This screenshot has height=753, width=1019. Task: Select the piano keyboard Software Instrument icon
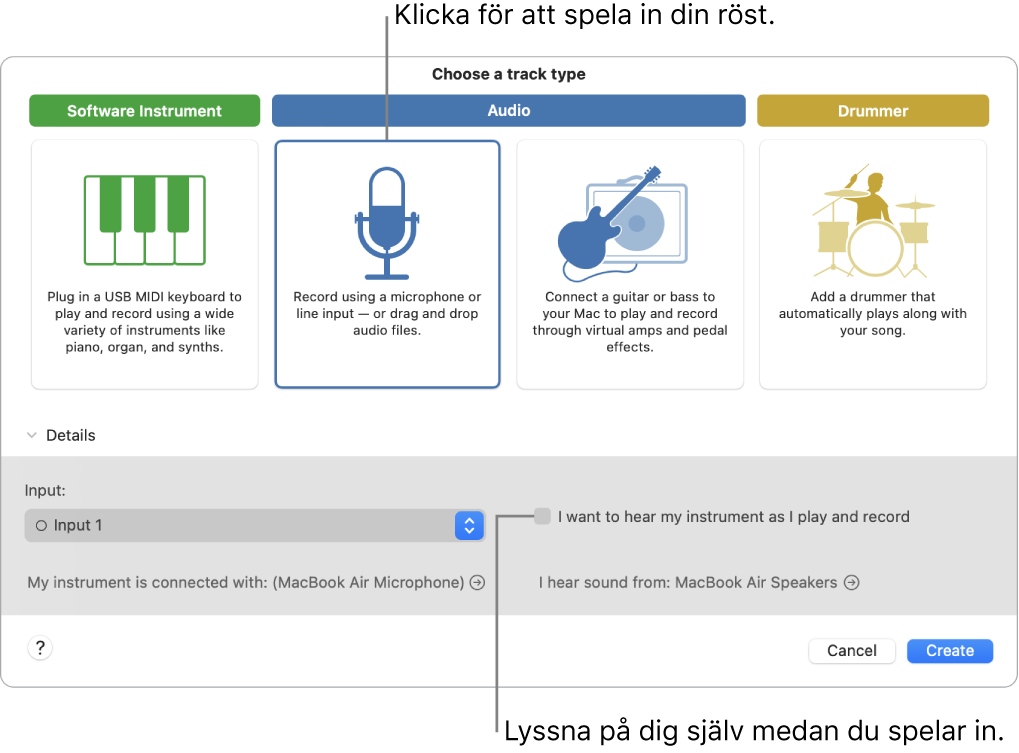[145, 220]
